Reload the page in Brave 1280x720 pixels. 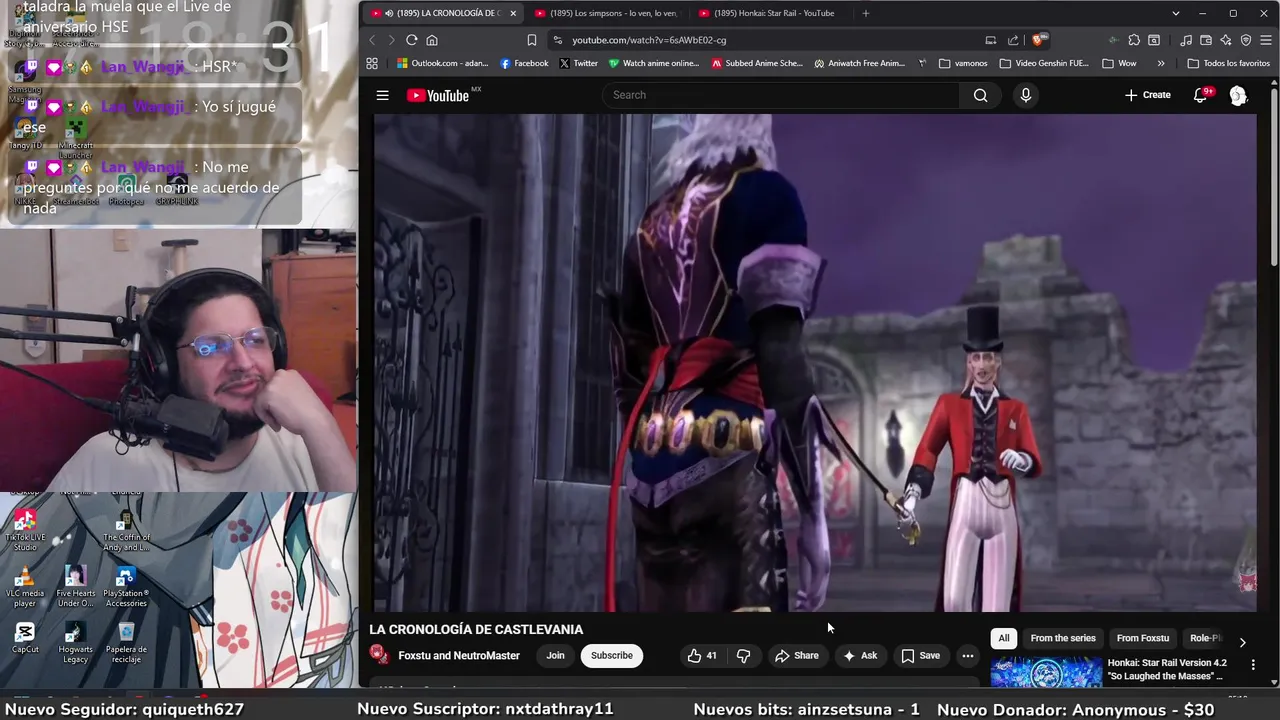tap(411, 40)
